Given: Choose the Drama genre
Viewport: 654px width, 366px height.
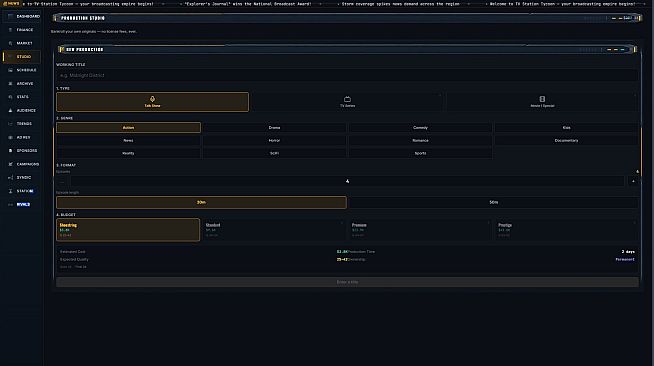Looking at the screenshot, I should point(274,128).
